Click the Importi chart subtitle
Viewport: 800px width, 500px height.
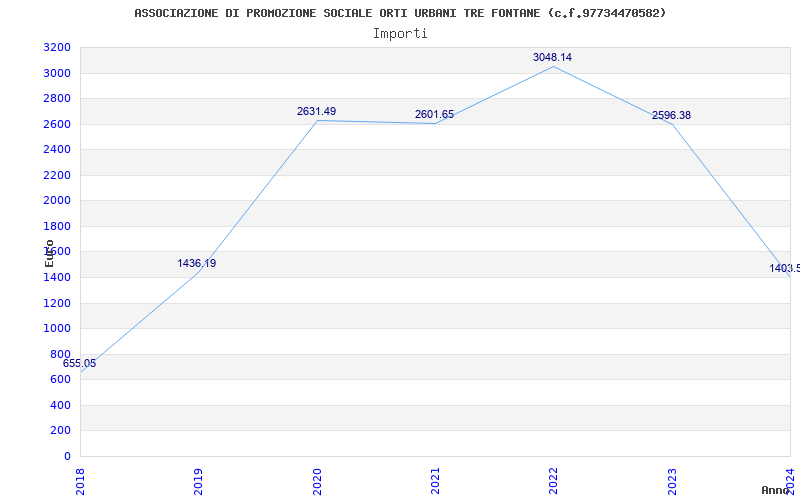click(x=400, y=34)
